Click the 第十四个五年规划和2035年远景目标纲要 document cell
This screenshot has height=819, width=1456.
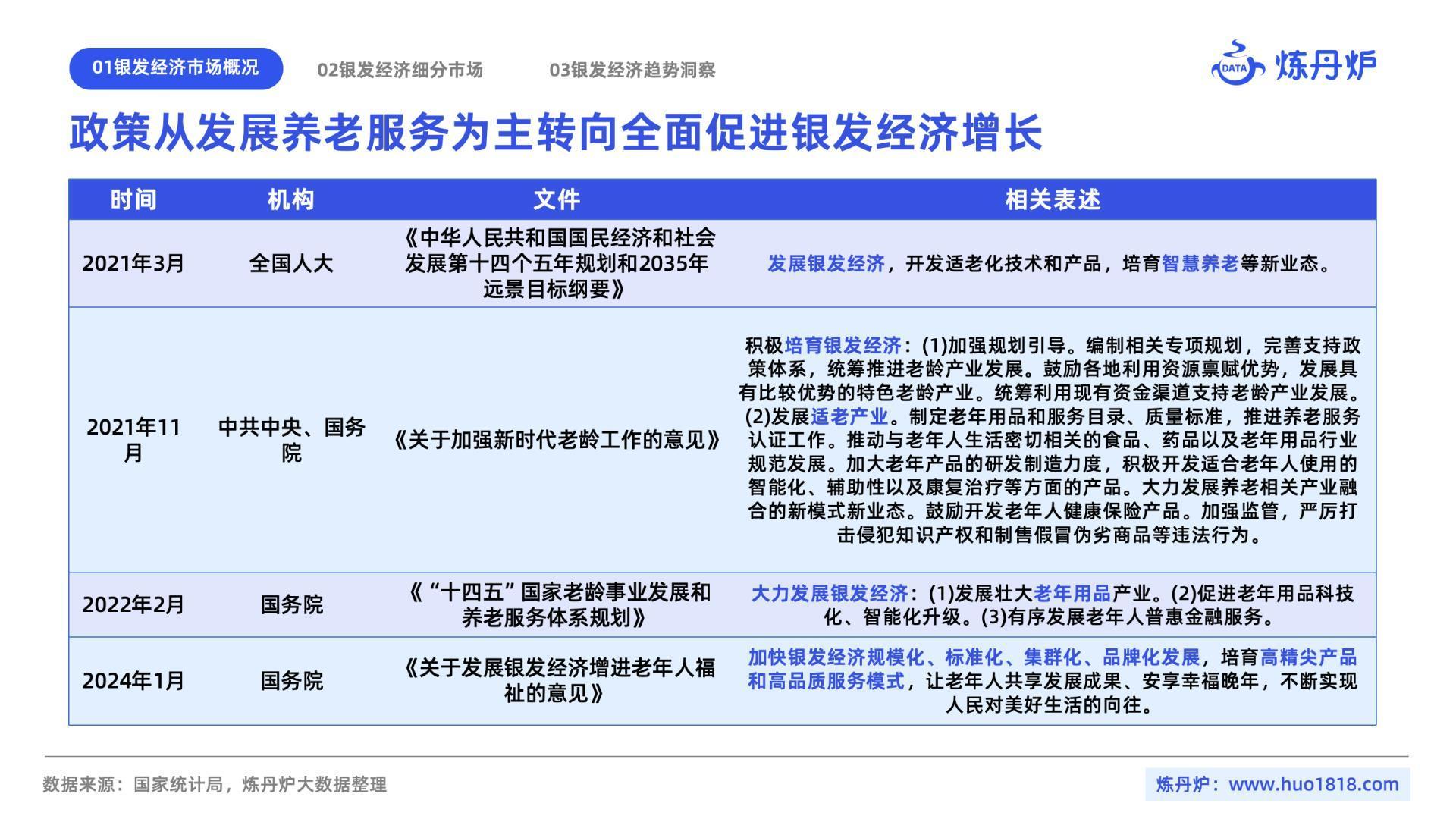[x=557, y=264]
